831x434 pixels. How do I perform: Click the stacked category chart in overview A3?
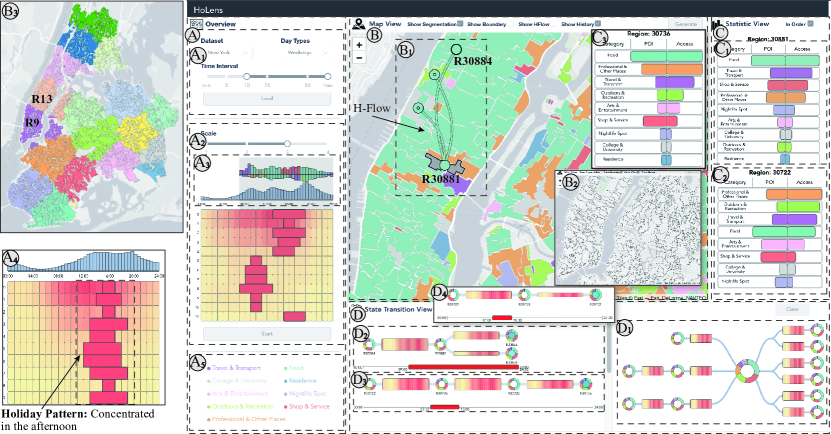point(286,173)
